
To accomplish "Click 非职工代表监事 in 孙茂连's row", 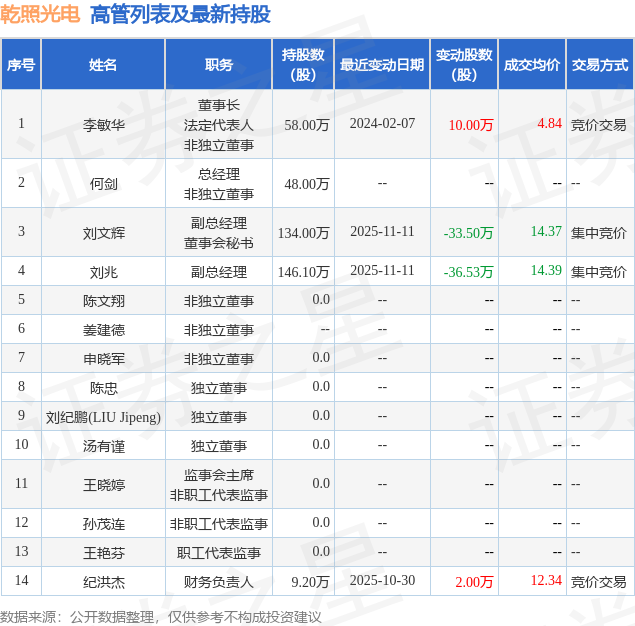I will click(219, 524).
